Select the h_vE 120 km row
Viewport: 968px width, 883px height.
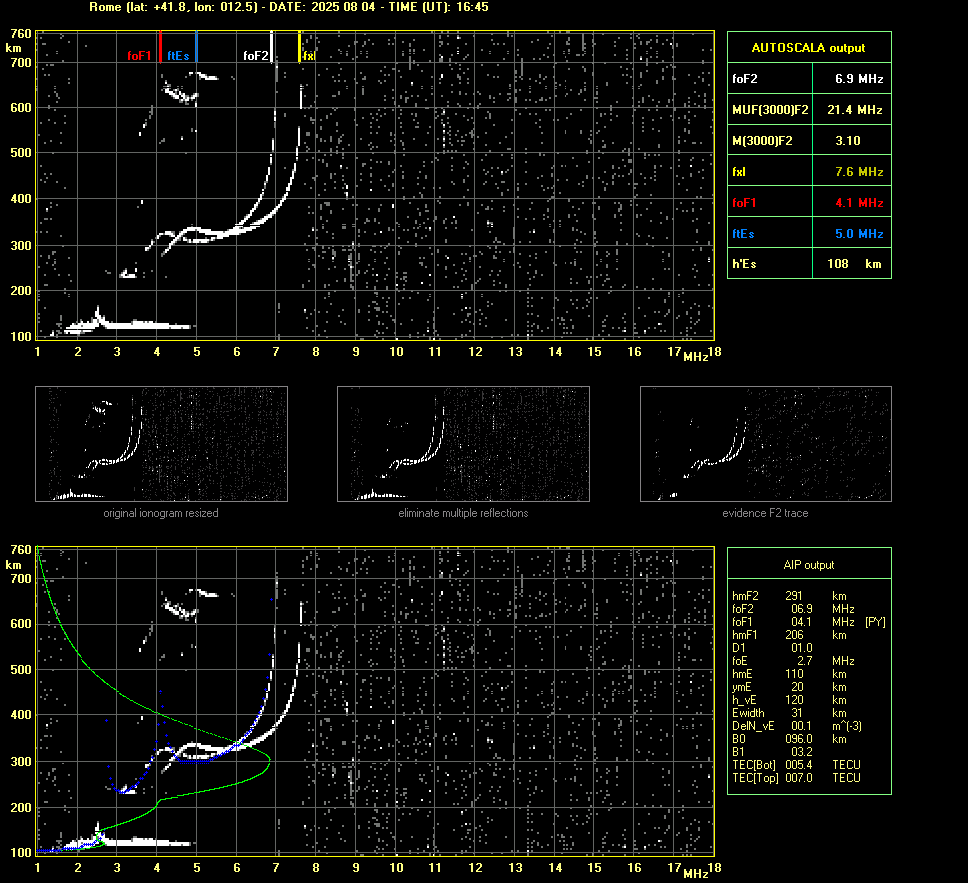tap(790, 700)
